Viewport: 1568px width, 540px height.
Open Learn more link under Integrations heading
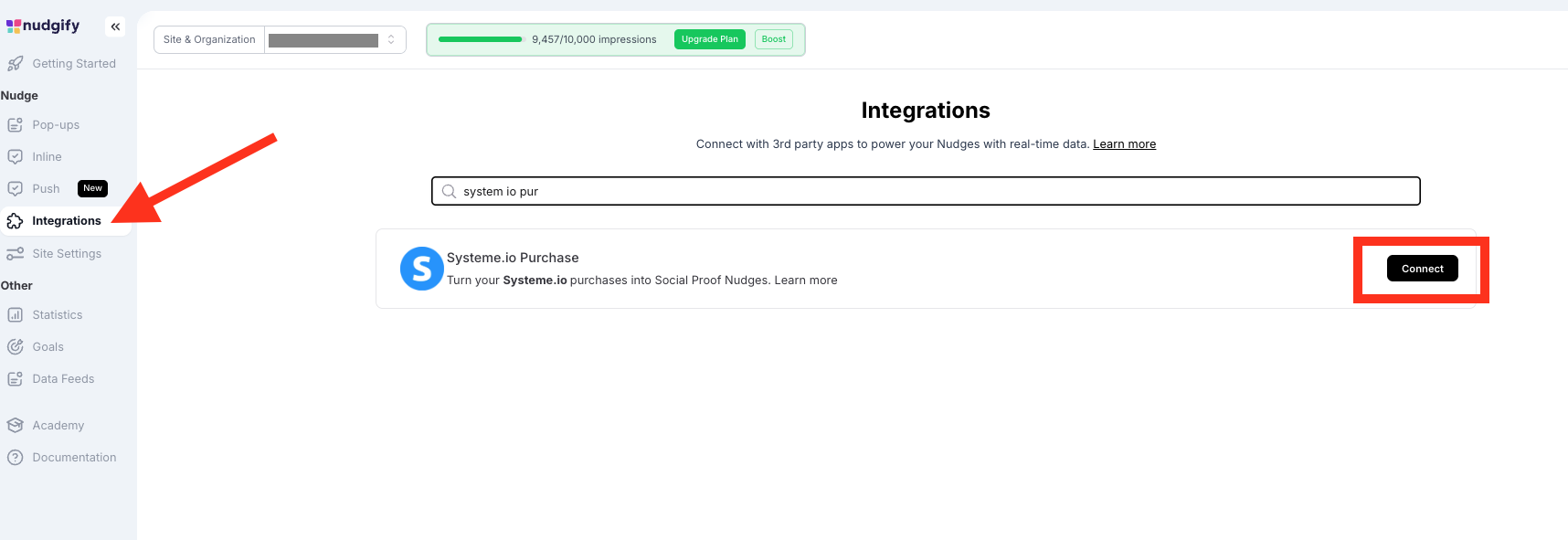1124,144
